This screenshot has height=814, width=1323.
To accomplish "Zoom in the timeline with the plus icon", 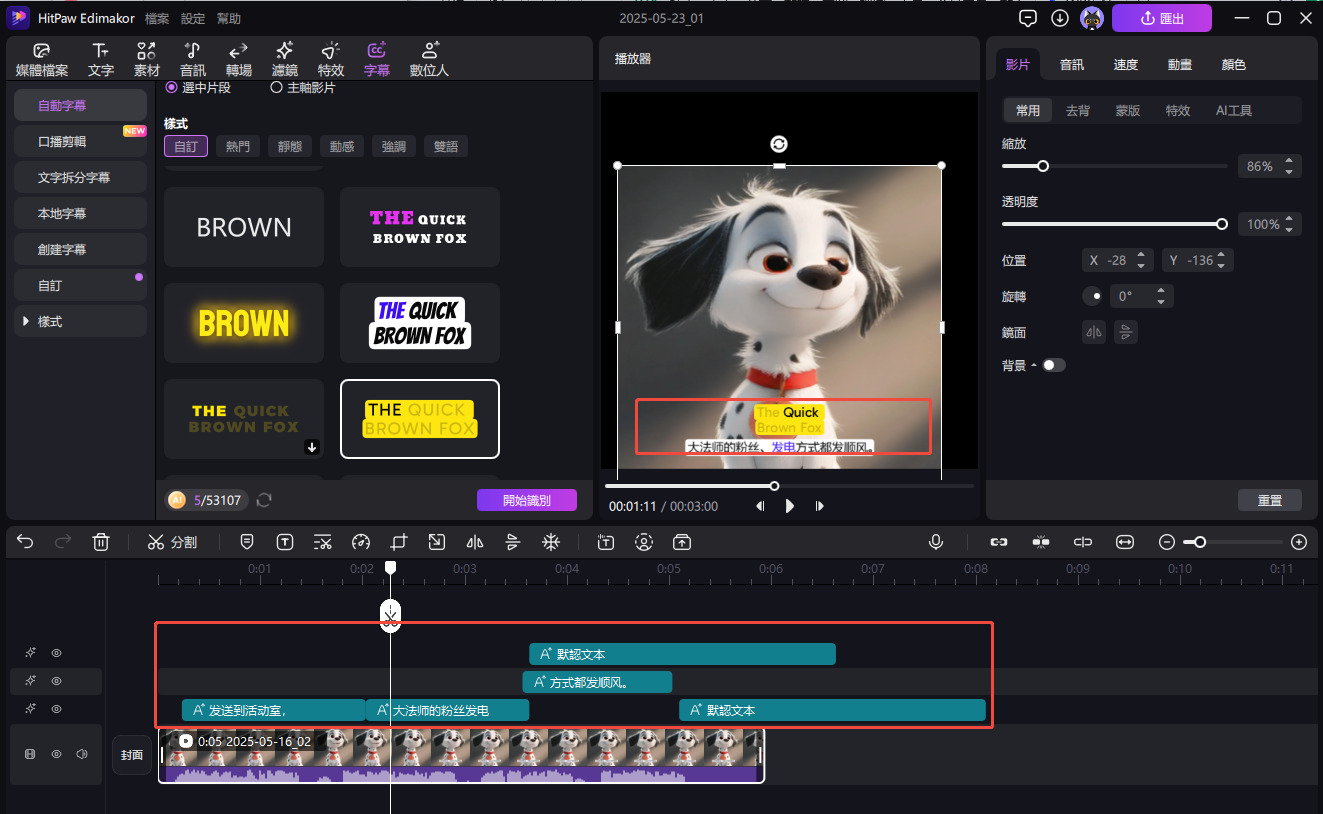I will pyautogui.click(x=1299, y=542).
